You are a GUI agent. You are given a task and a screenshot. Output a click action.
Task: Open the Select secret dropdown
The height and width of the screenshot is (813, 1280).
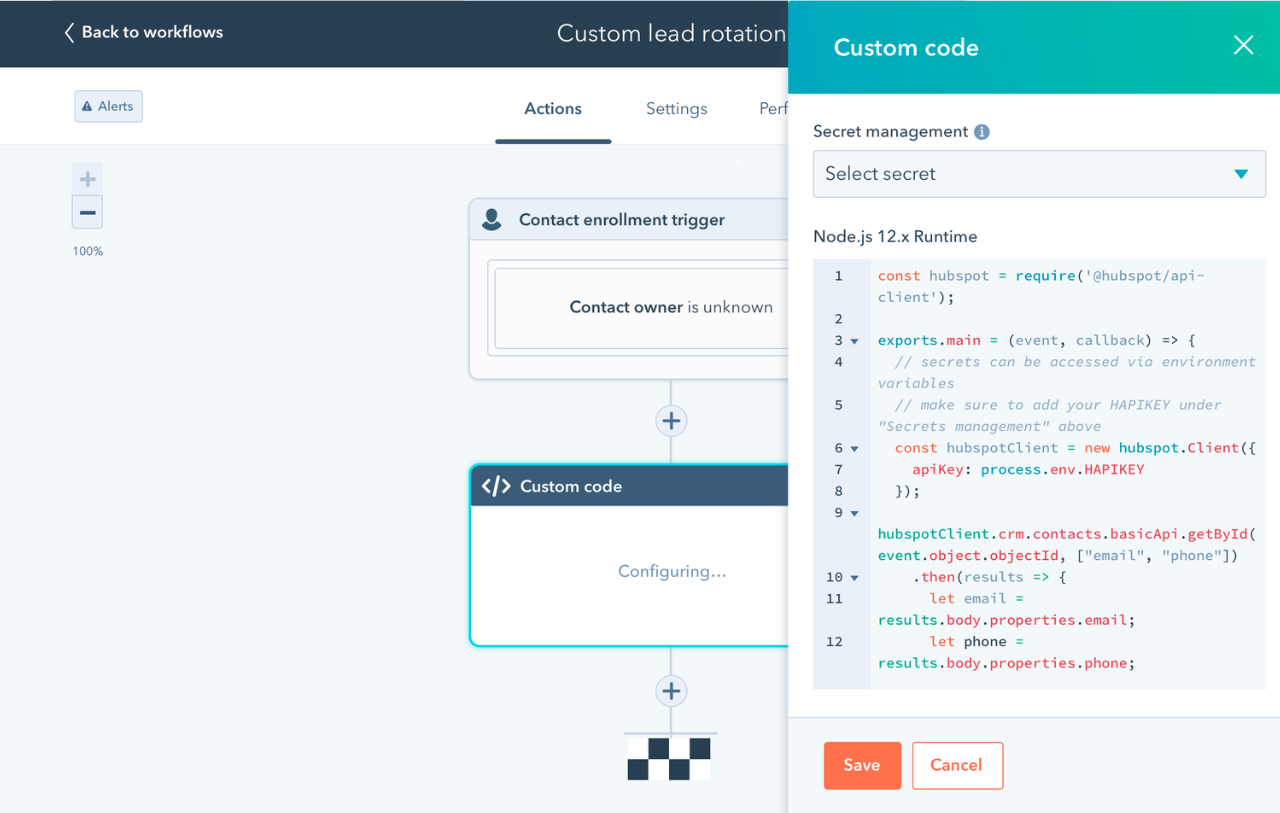[1039, 174]
